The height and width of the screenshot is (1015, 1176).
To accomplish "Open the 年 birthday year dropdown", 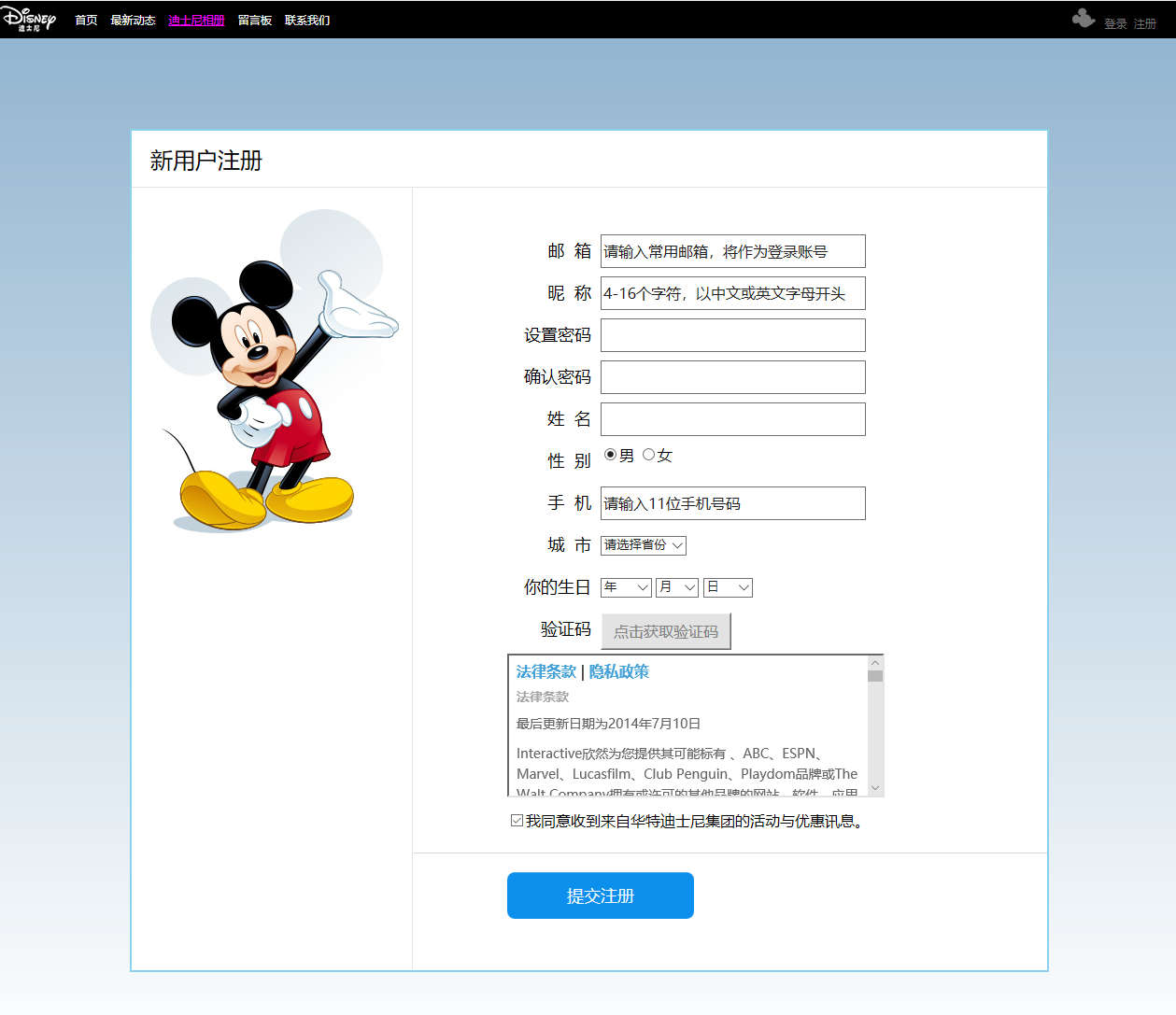I will click(x=626, y=587).
